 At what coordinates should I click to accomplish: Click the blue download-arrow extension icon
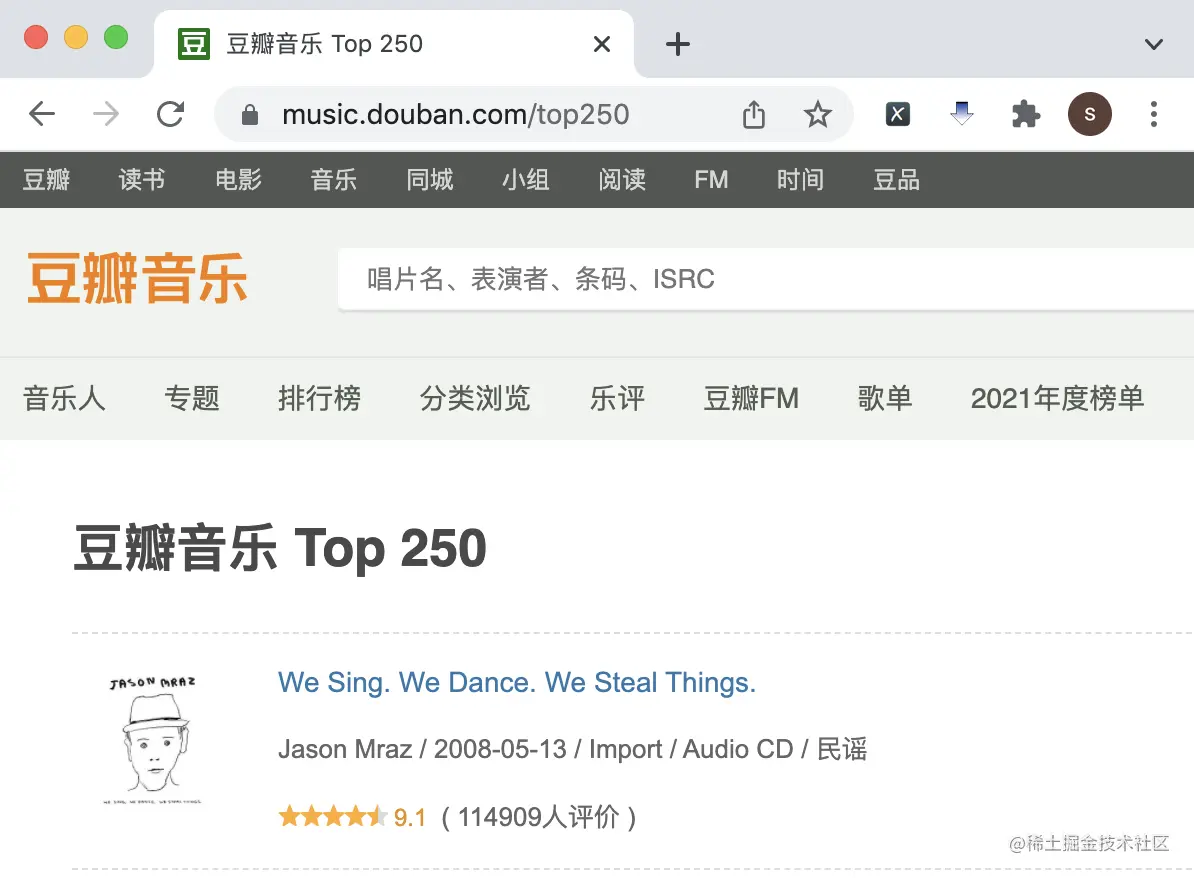[x=961, y=113]
